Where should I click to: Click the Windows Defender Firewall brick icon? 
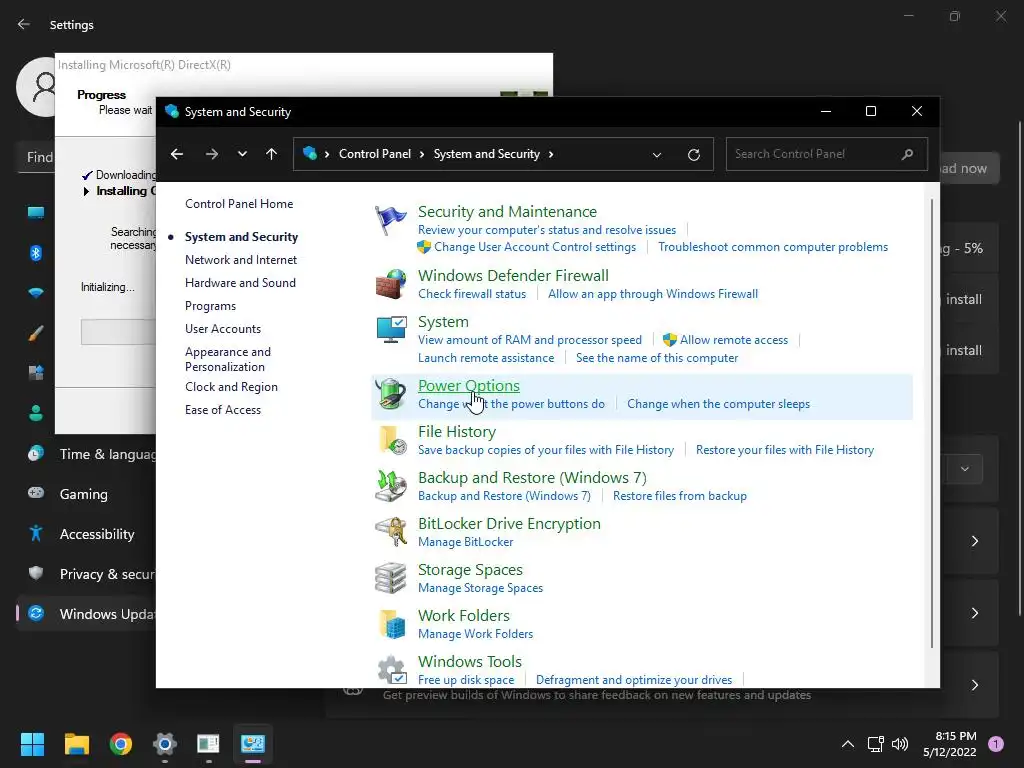(391, 284)
